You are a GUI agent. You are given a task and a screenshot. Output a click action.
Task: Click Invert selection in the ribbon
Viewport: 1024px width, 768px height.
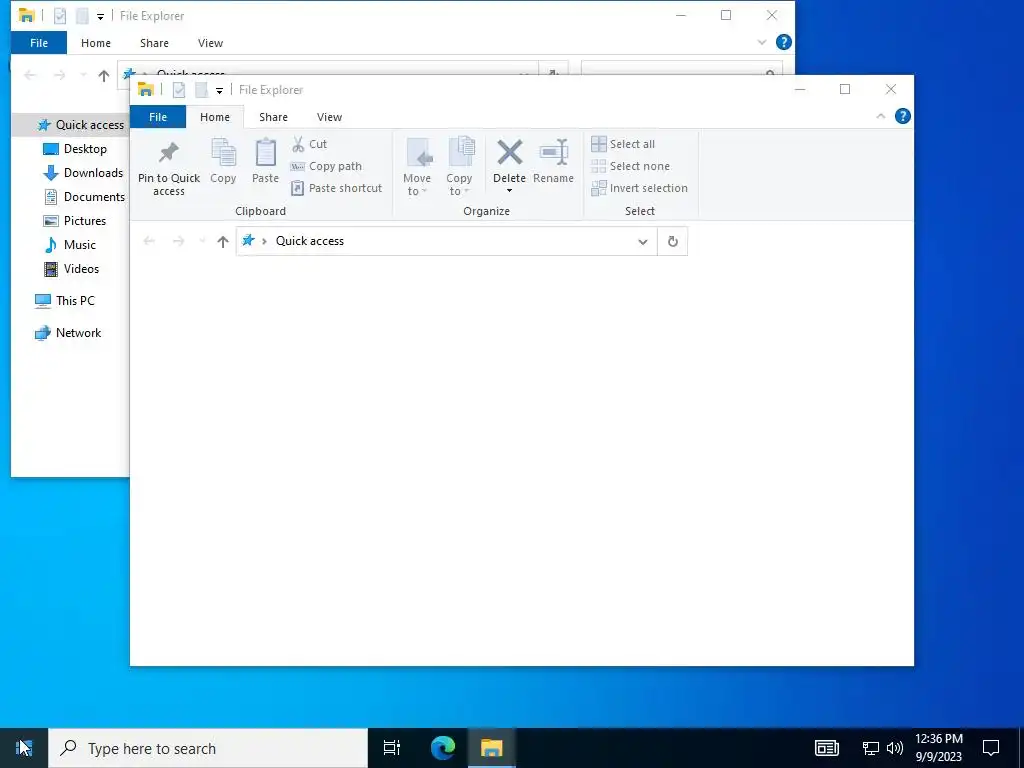tap(639, 188)
